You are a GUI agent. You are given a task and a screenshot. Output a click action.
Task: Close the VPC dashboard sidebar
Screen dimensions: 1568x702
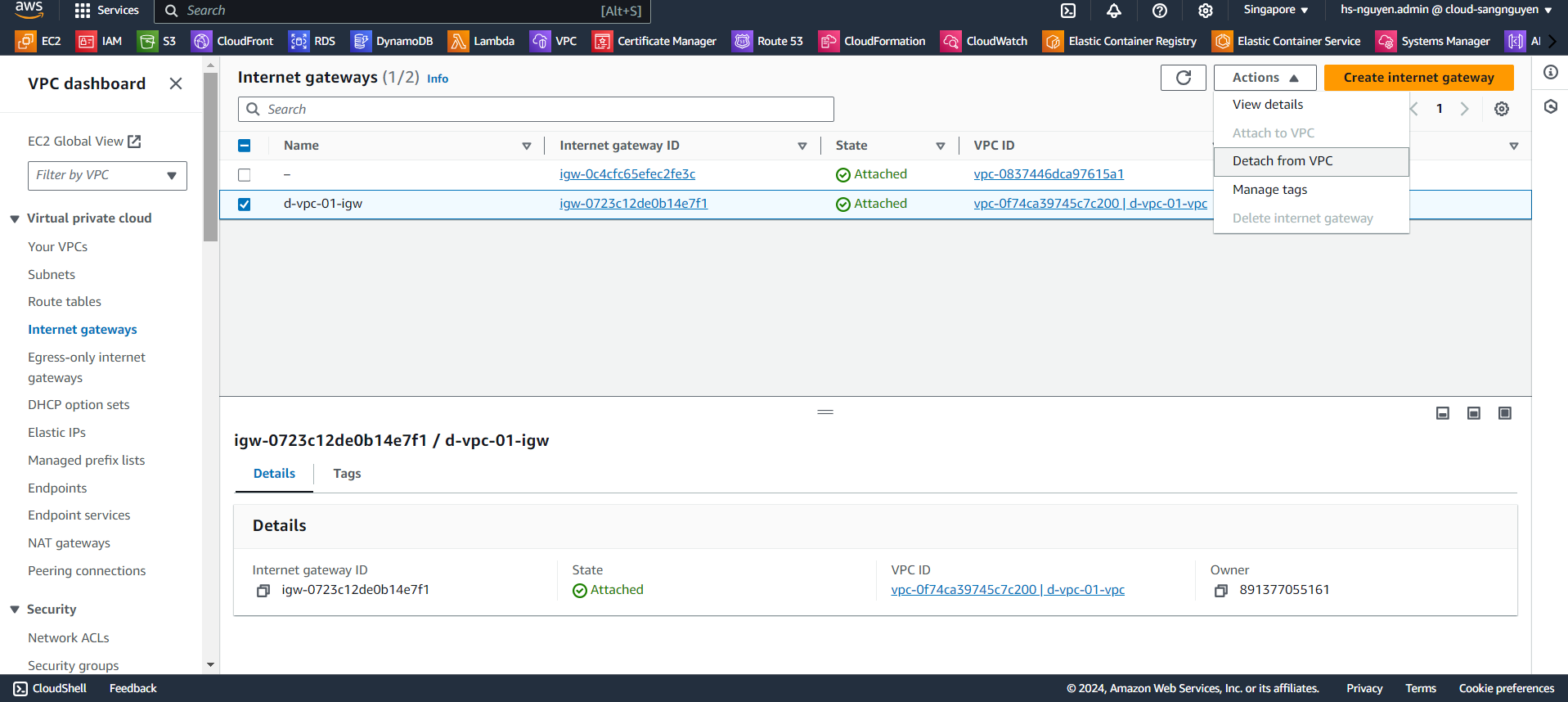tap(176, 83)
